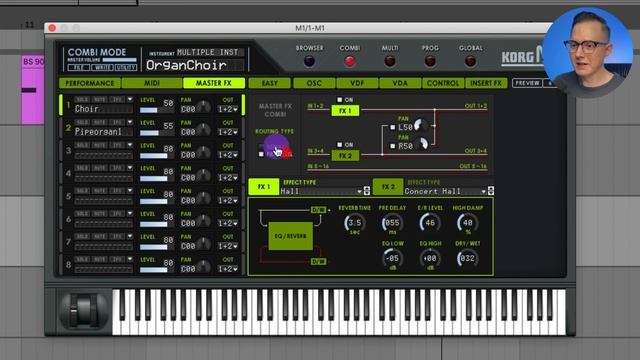Viewport: 640px width, 360px height.
Task: Click the Reverb Time knob showing 3.5
Action: tap(354, 223)
